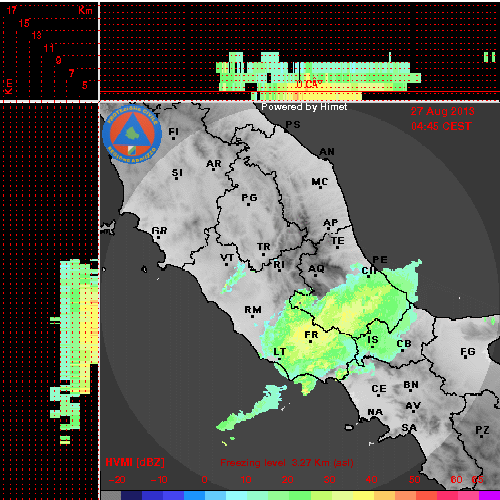The height and width of the screenshot is (500, 500).
Task: Click the yellow 40 dBZ color swatch
Action: click(x=363, y=495)
